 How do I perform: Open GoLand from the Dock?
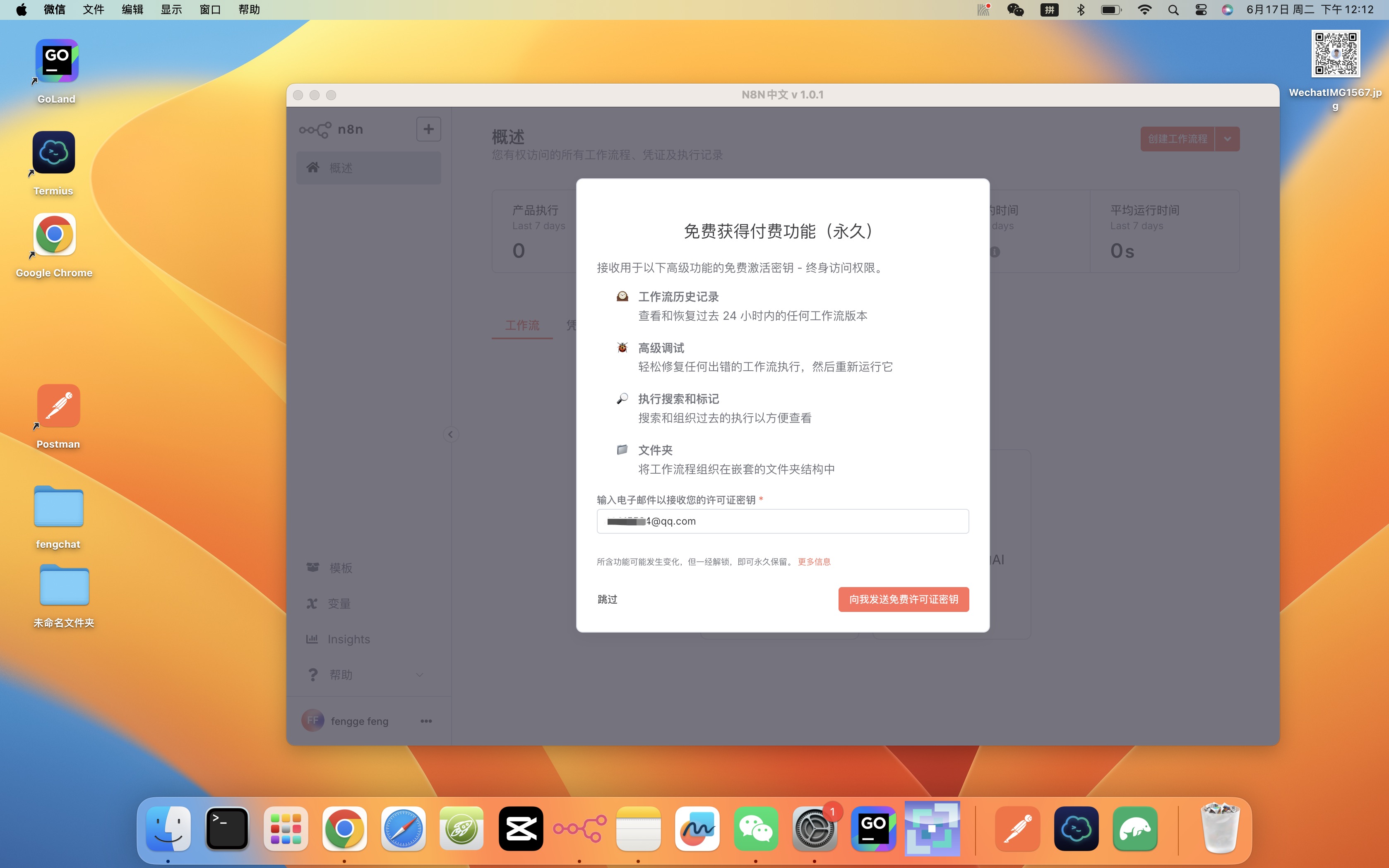(x=873, y=828)
